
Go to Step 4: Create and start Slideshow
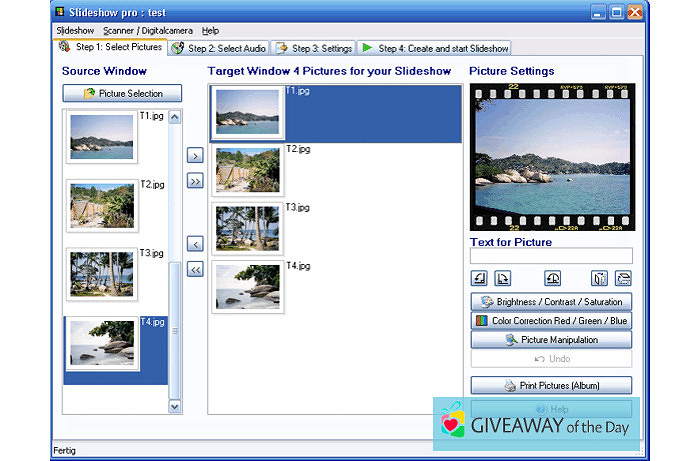[434, 48]
